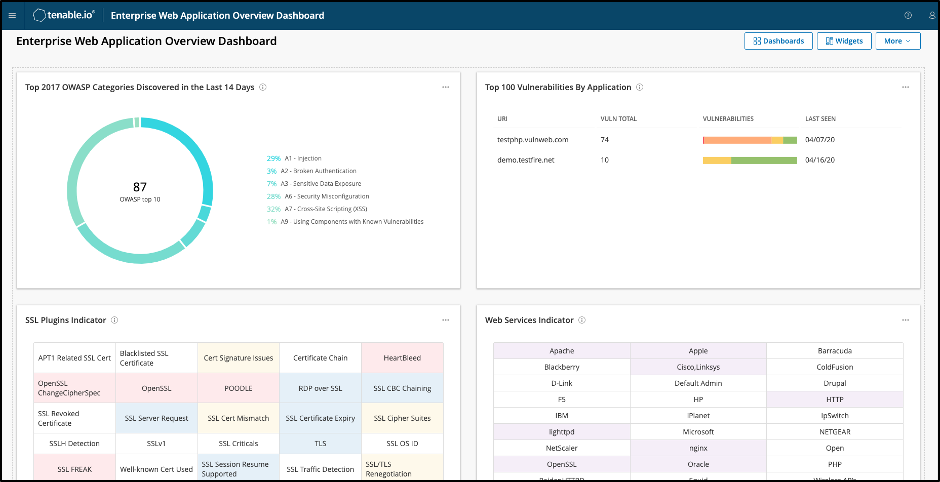The height and width of the screenshot is (482, 940).
Task: Open options menu of OWASP Categories widget
Action: pyautogui.click(x=445, y=87)
